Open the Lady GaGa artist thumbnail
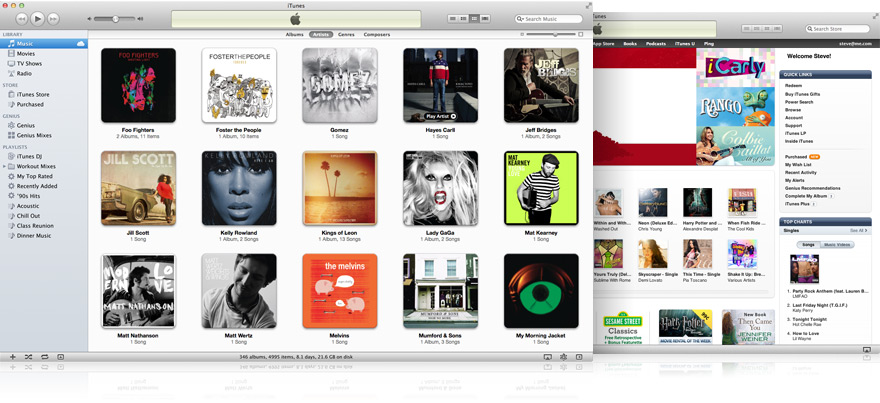880x403 pixels. [x=440, y=187]
